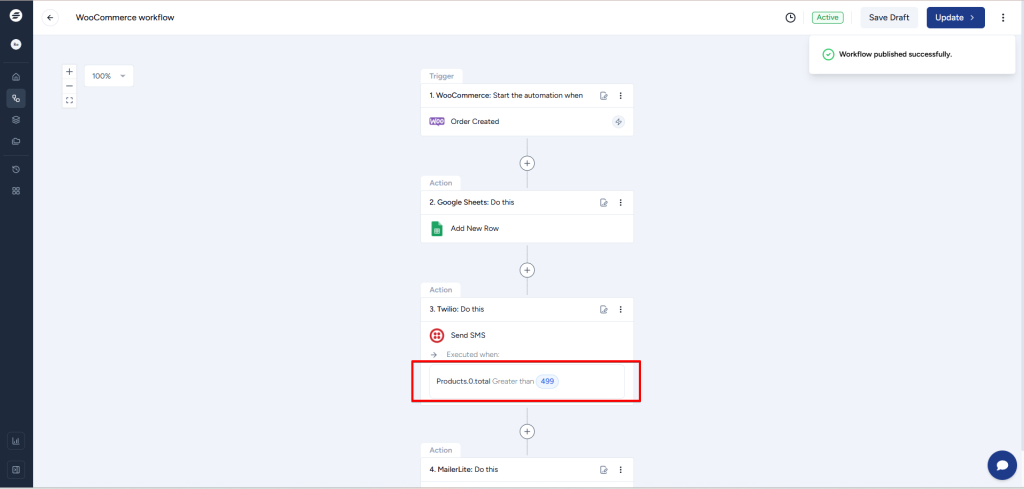Click the Save Draft button
The height and width of the screenshot is (489, 1024).
tap(889, 17)
